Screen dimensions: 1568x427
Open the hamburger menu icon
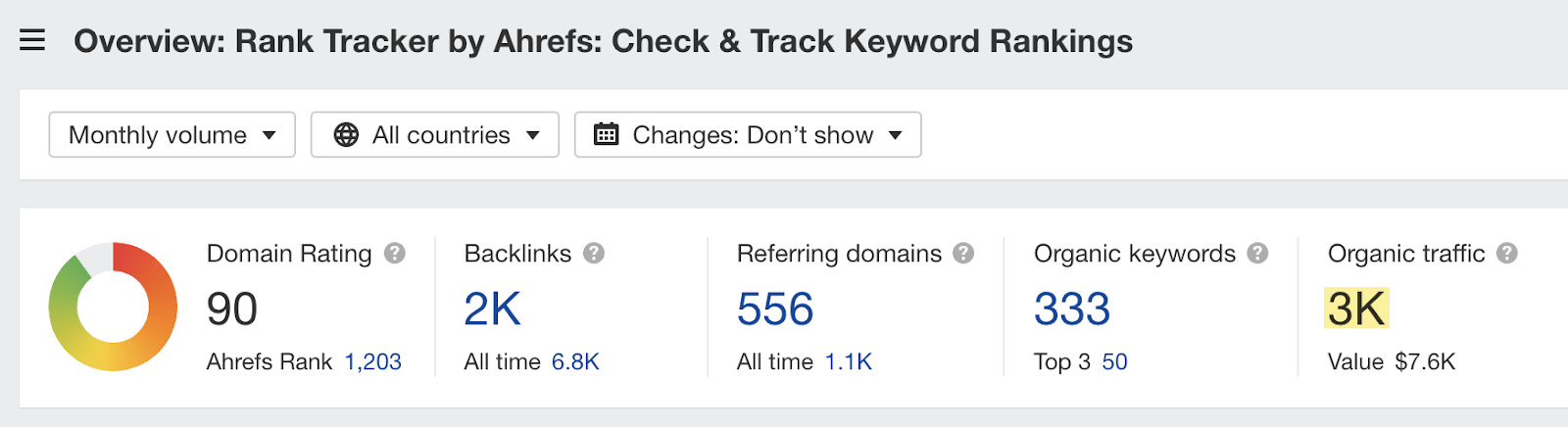pyautogui.click(x=32, y=40)
